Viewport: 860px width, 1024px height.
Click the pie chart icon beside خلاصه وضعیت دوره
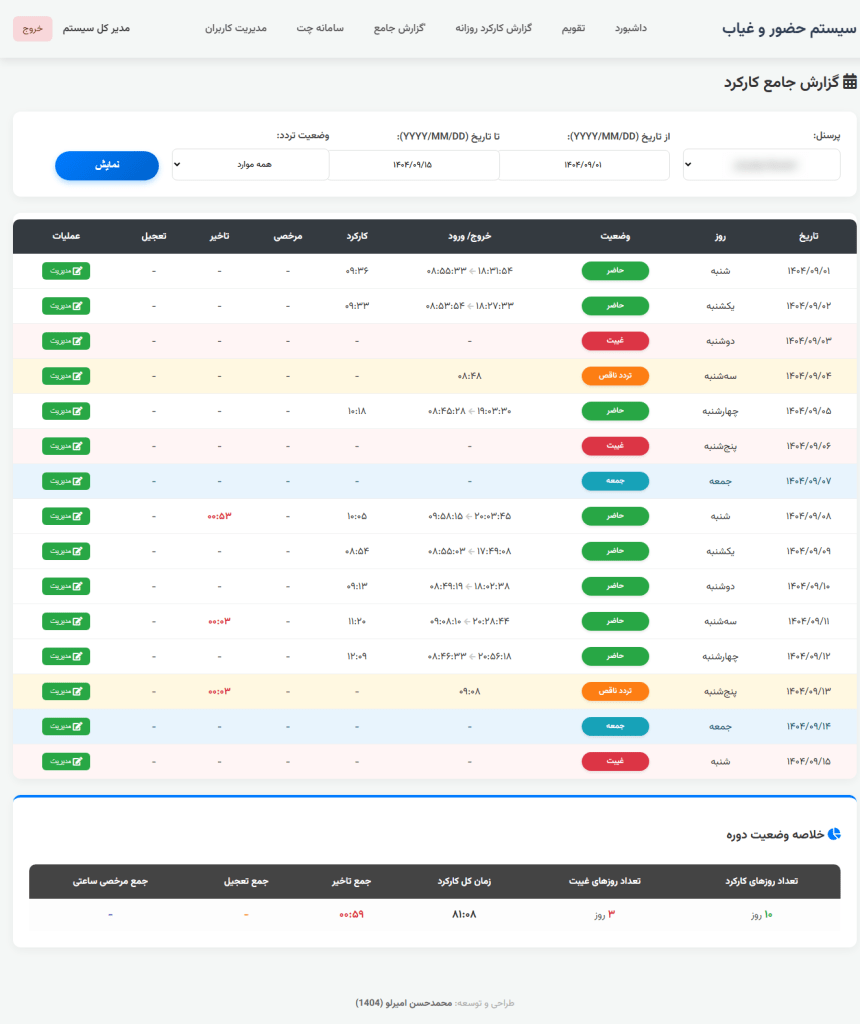tap(835, 833)
